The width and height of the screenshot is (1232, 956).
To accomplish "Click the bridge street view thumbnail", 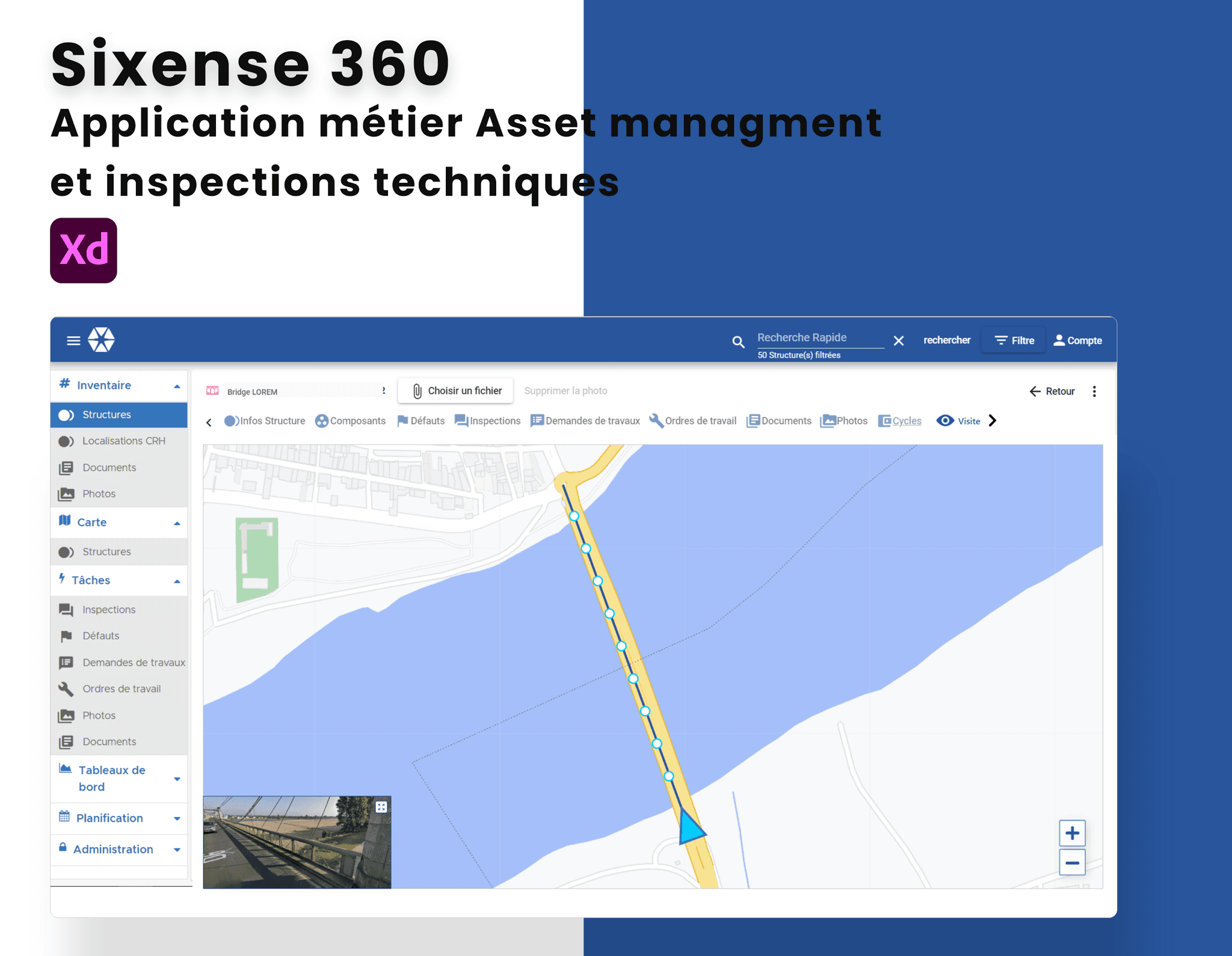I will click(297, 842).
